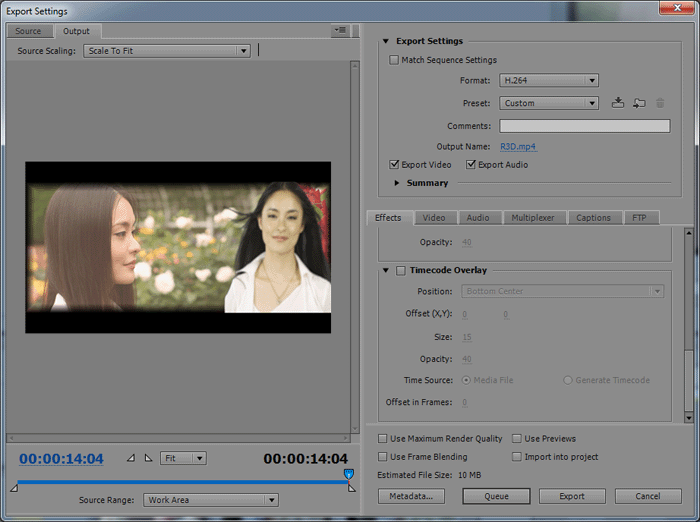Open the preview panel flyout menu icon
700x522 pixels.
point(340,30)
